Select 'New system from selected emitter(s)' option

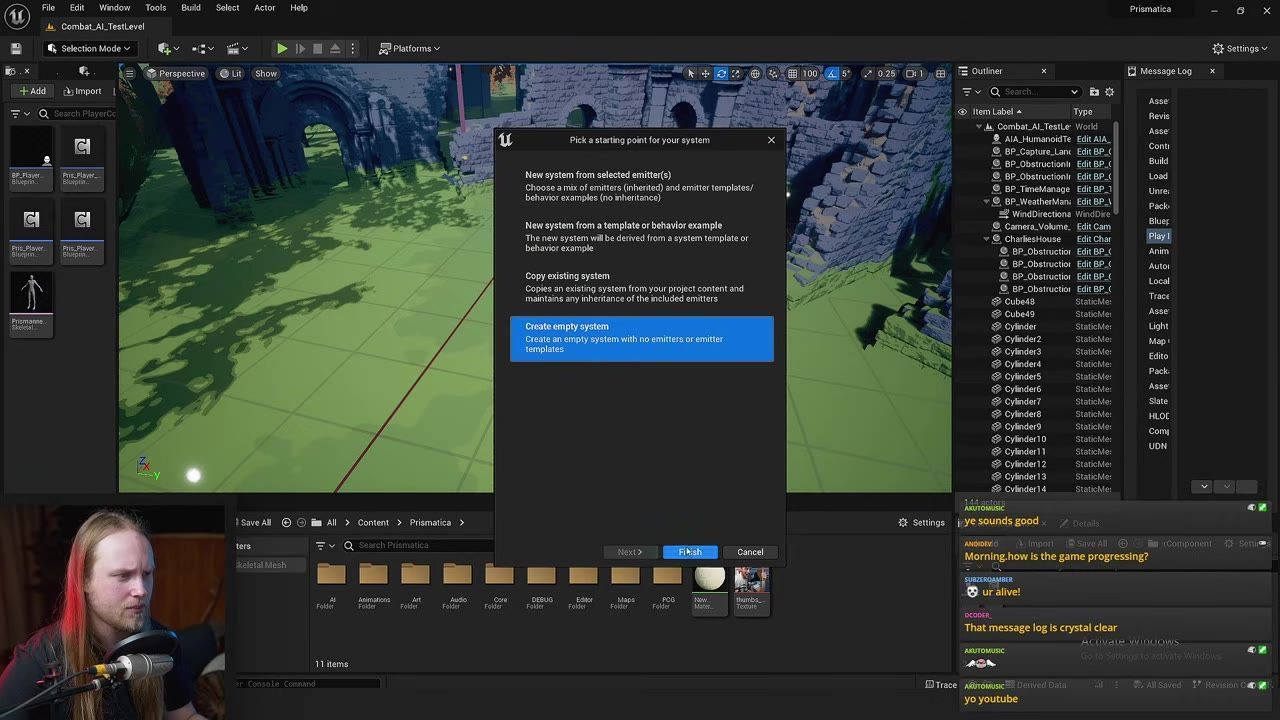coord(641,185)
